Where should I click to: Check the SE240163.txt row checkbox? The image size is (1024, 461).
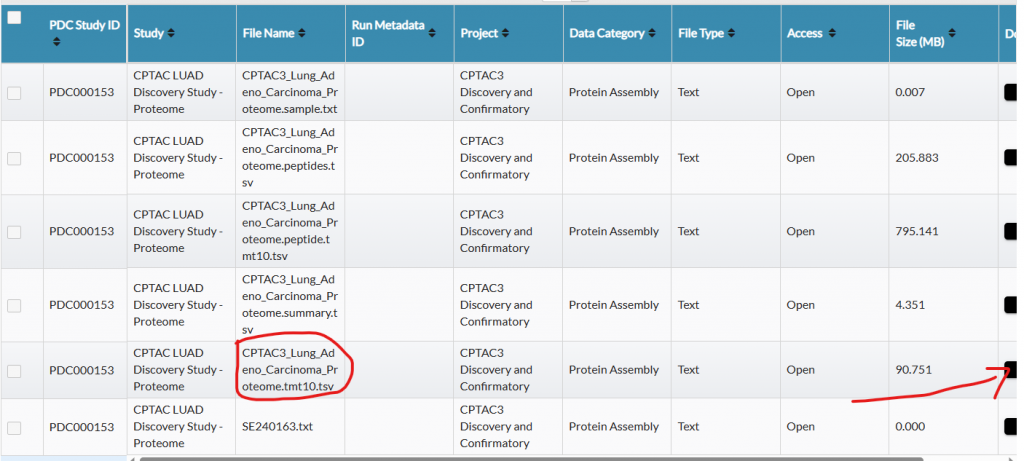(x=14, y=428)
